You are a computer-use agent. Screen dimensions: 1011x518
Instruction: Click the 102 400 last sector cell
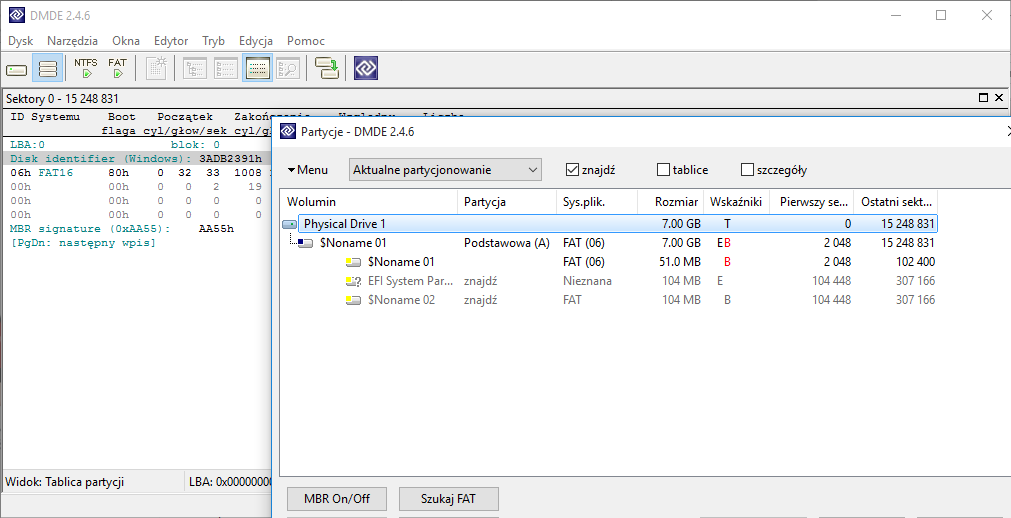tap(915, 262)
